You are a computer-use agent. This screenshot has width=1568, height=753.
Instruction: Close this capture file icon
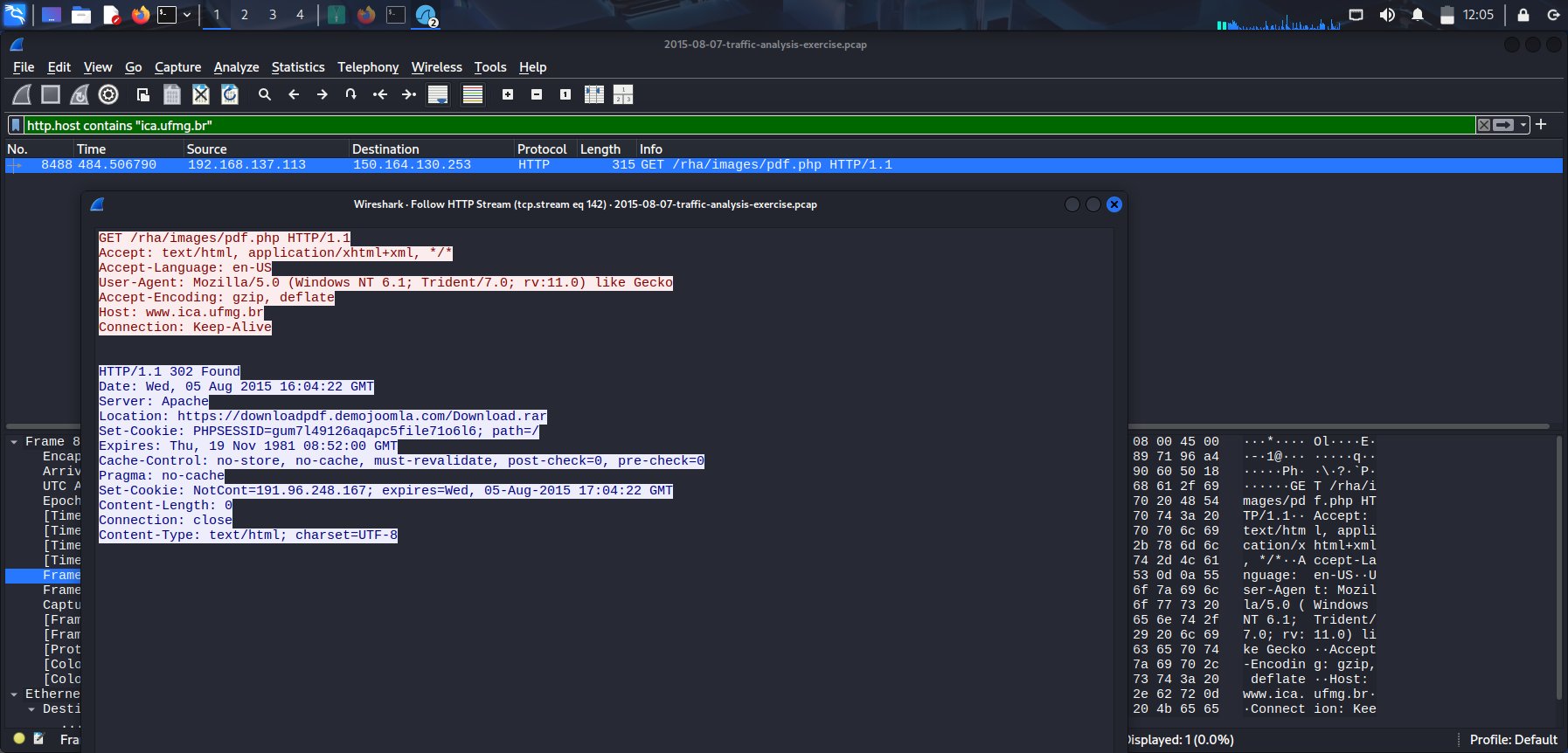tap(201, 94)
